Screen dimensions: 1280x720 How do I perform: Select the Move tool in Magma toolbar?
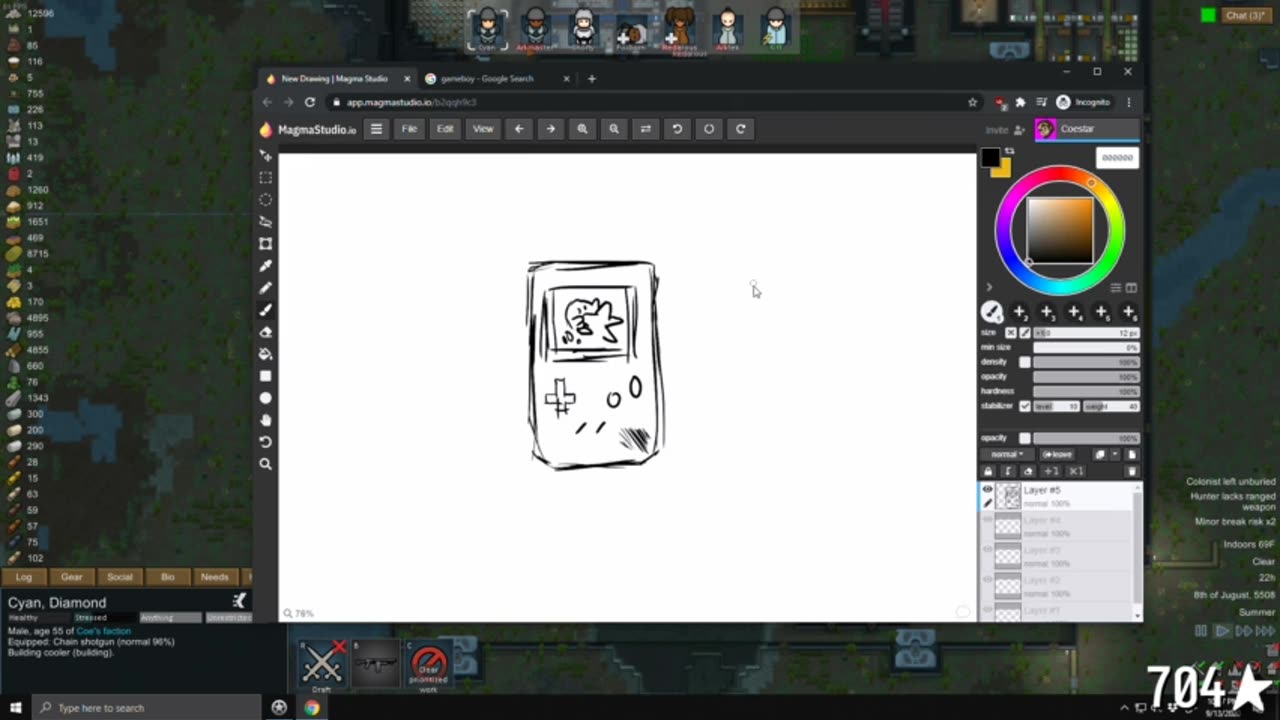[x=265, y=156]
